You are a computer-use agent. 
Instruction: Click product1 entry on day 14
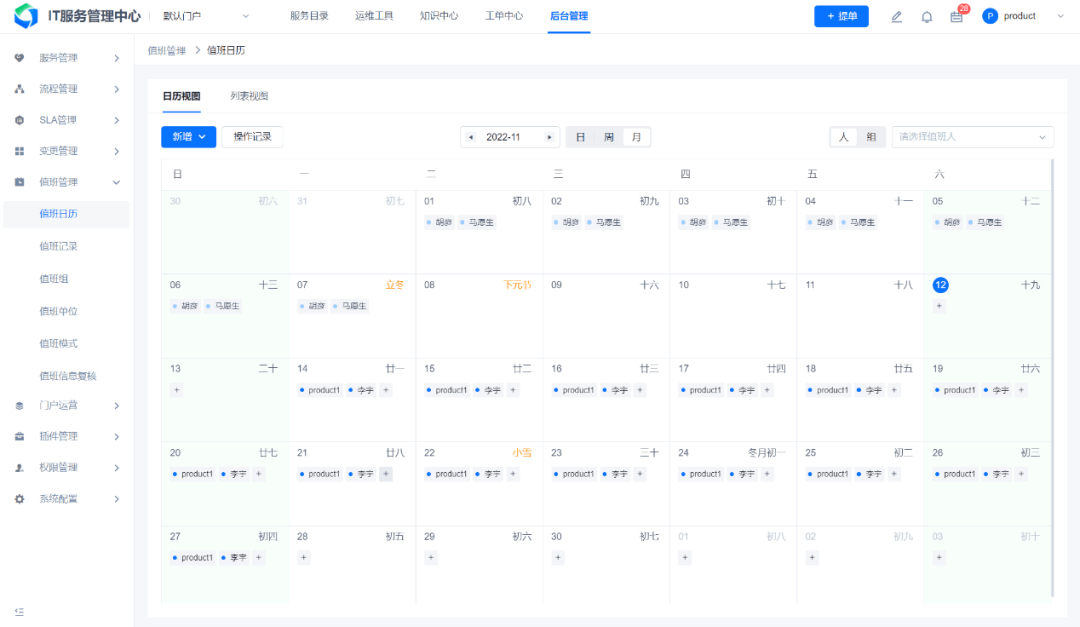click(x=320, y=390)
